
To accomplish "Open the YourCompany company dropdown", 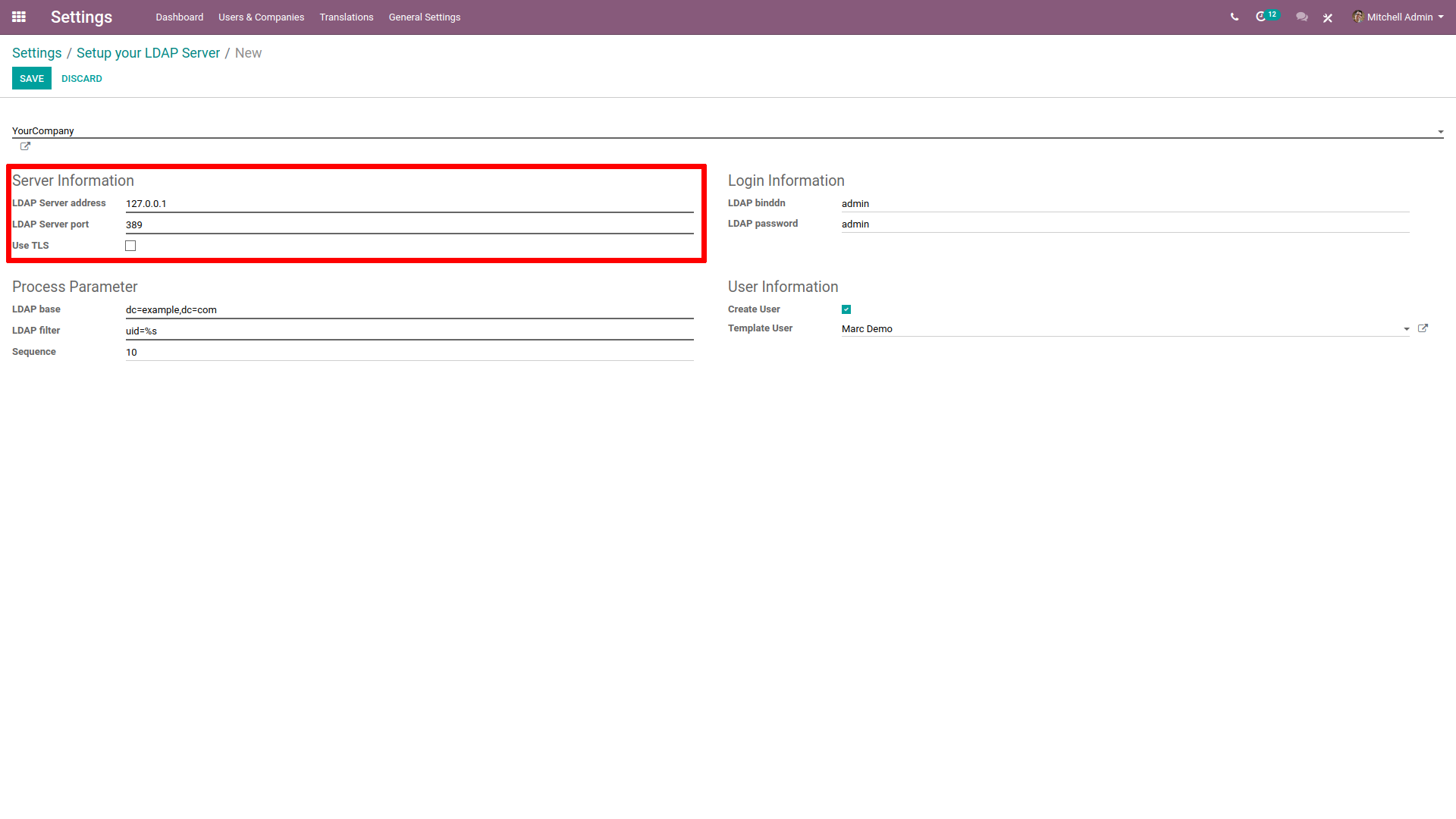I will (1441, 131).
